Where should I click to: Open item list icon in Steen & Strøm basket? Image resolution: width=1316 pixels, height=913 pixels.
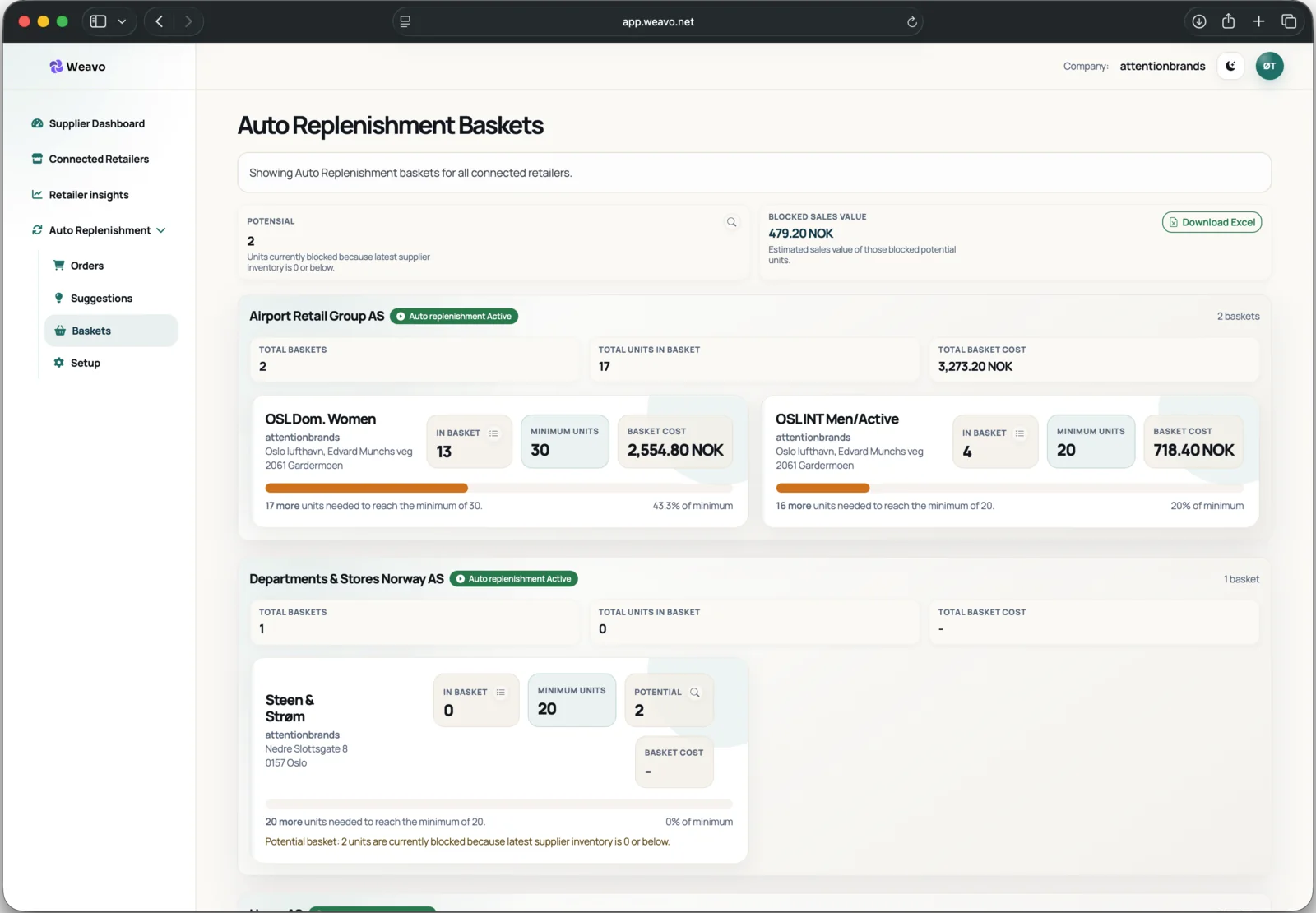(500, 693)
